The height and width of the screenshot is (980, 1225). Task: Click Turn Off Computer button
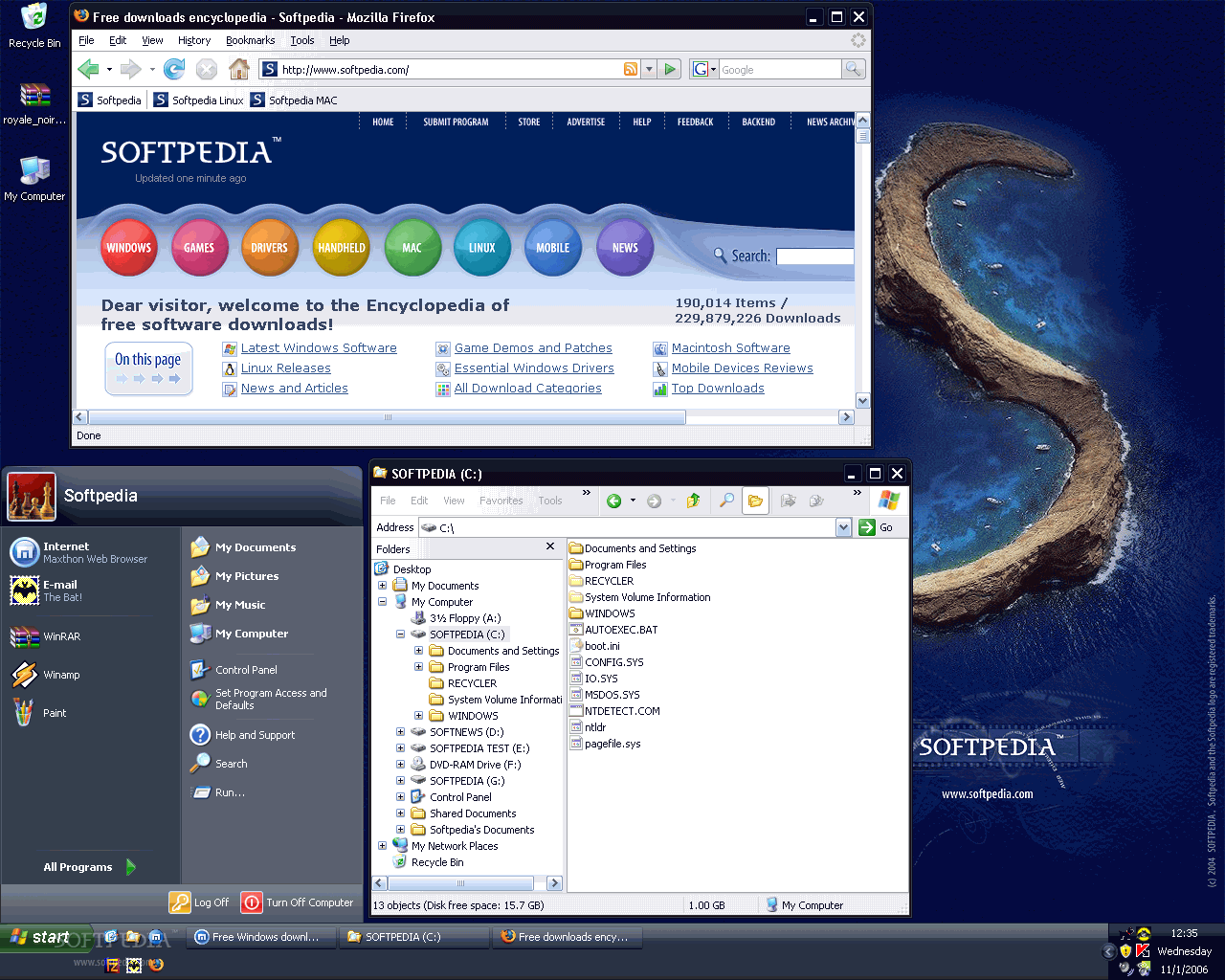(298, 902)
